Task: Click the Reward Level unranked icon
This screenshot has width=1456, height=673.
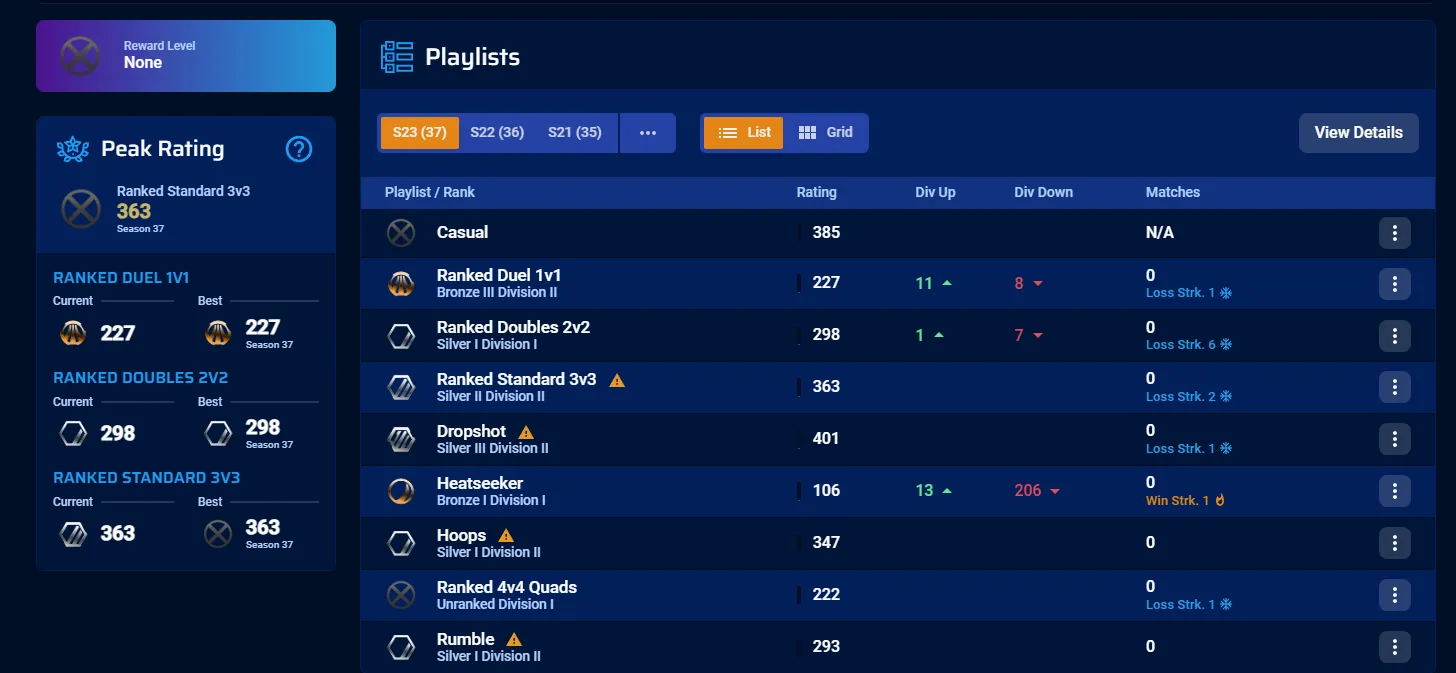Action: click(80, 56)
